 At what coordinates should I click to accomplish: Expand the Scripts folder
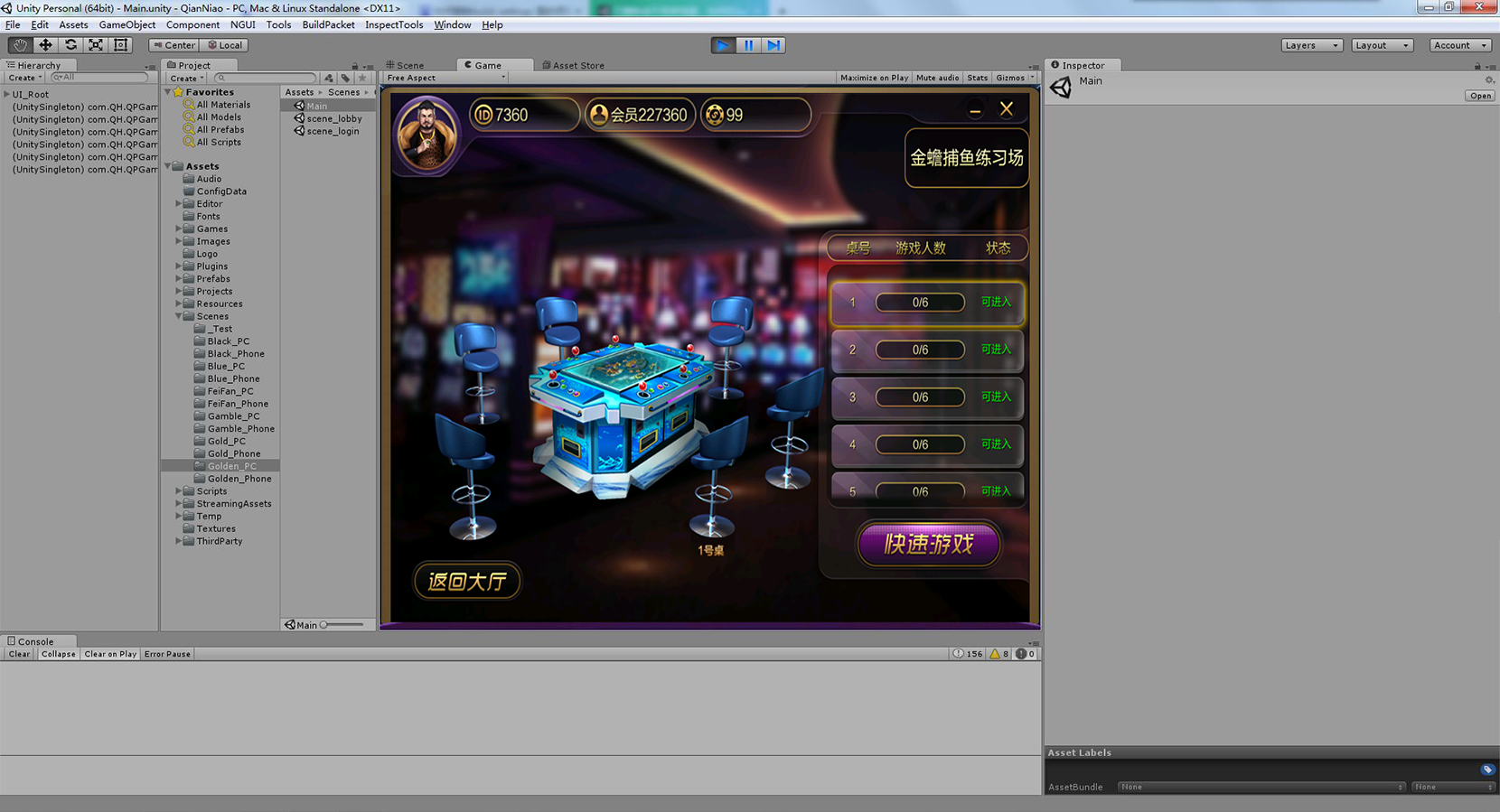[179, 491]
